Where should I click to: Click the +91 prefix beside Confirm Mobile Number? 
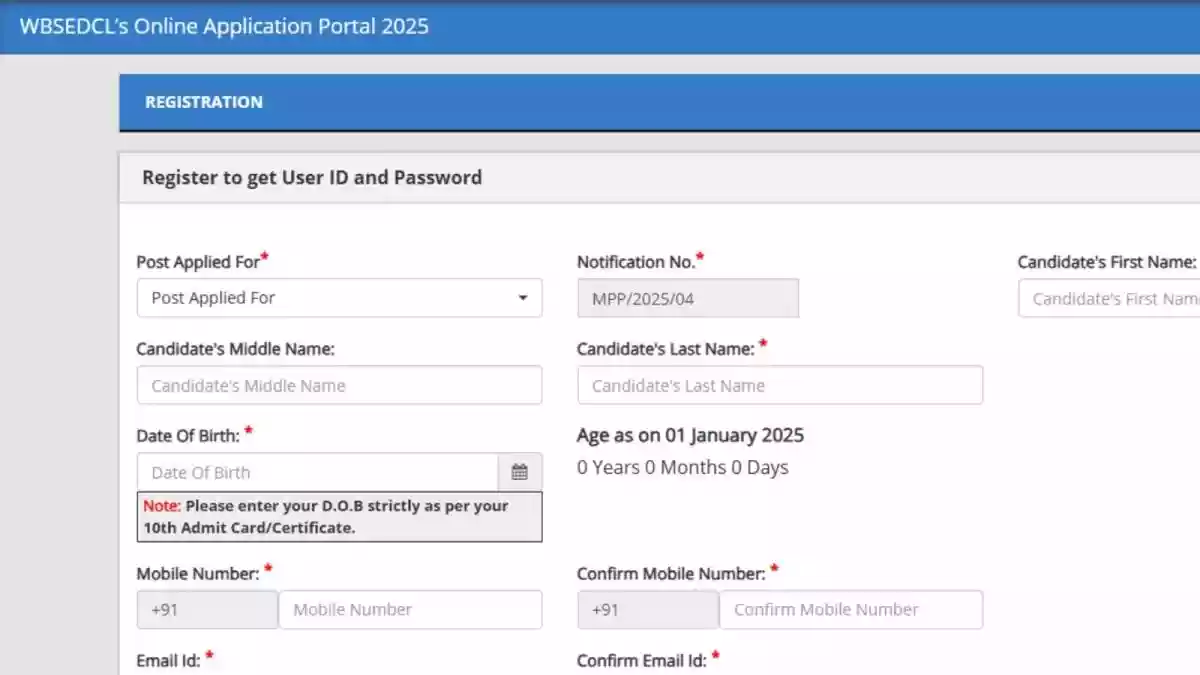[x=648, y=609]
